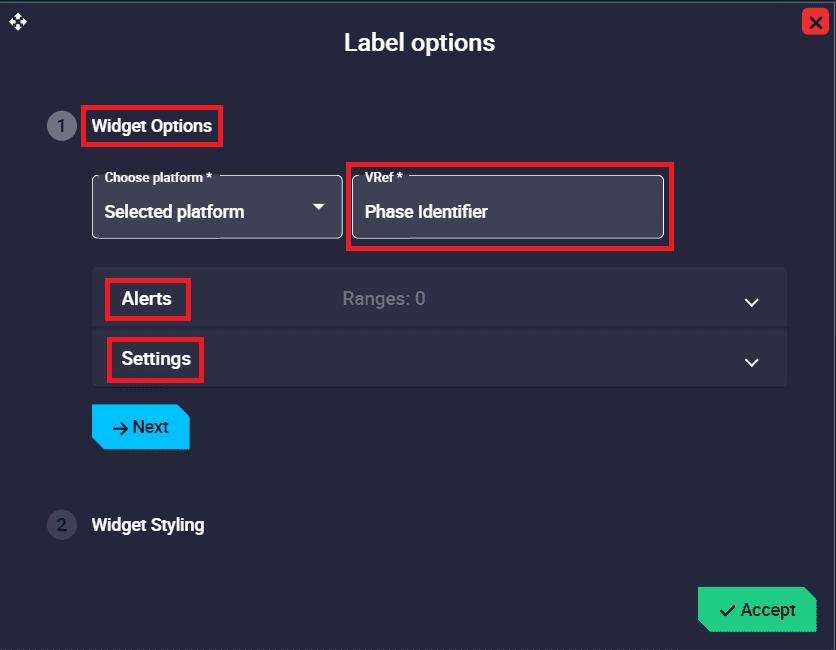Expand the Settings section using its chevron
The width and height of the screenshot is (836, 650).
[x=752, y=362]
